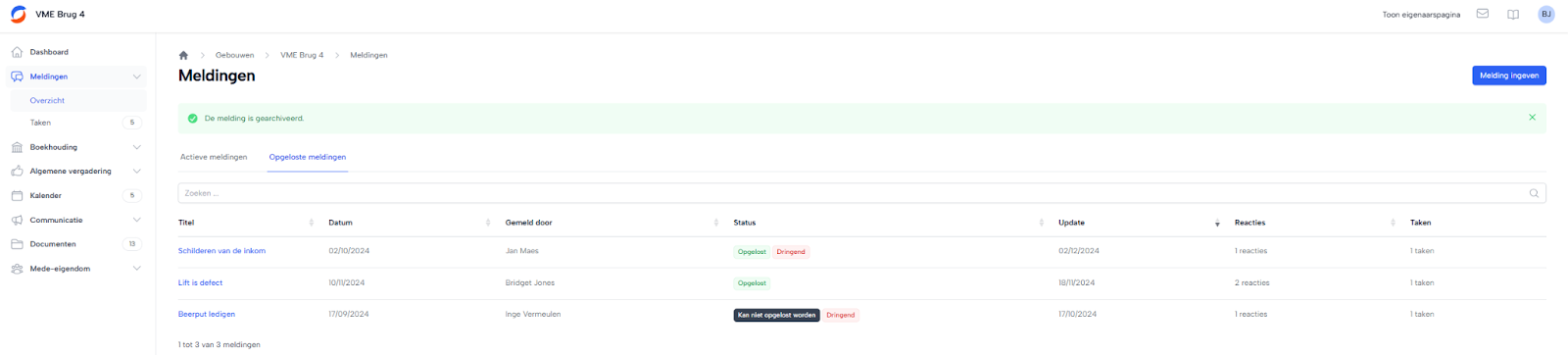Click the Documenten folder icon
This screenshot has width=1568, height=355.
pos(17,244)
